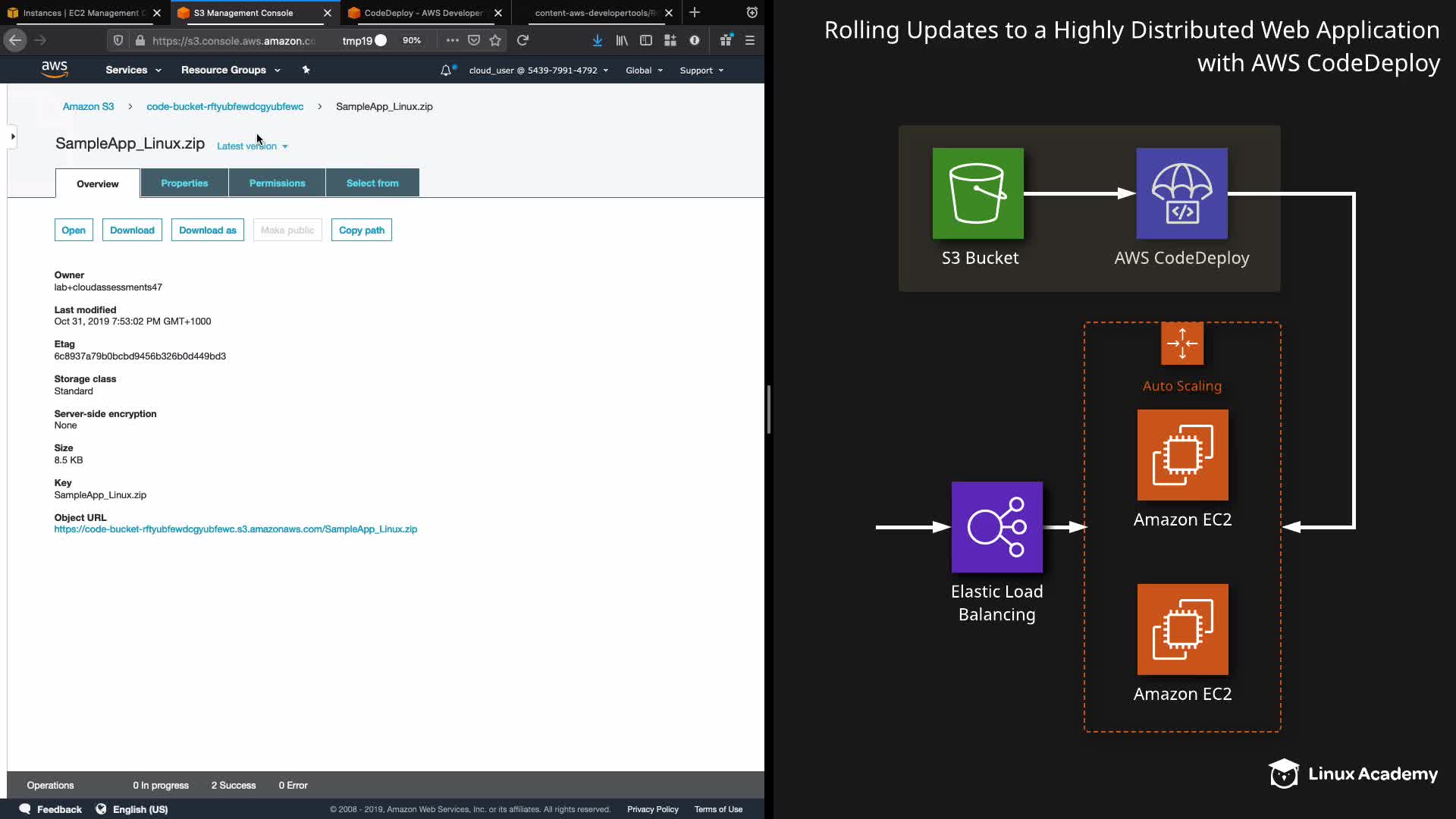Switch to the Permissions tab
1456x819 pixels.
pos(277,183)
